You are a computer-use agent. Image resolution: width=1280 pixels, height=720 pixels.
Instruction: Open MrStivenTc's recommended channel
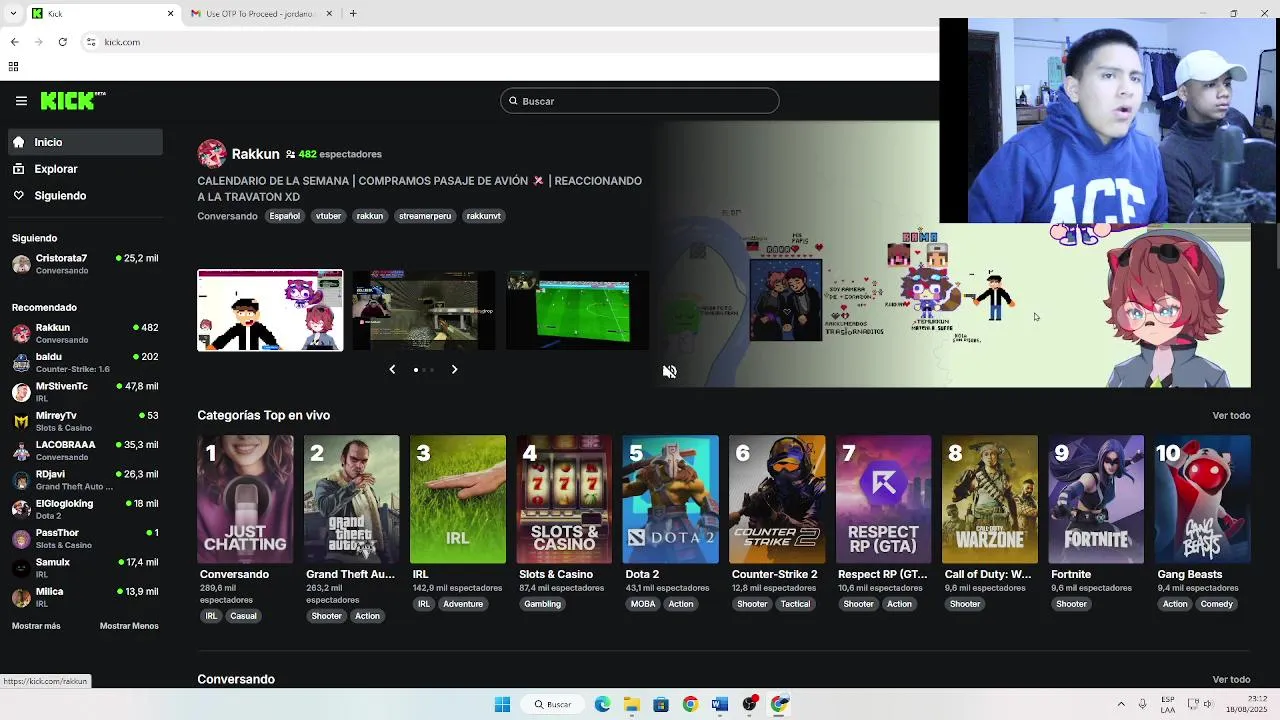85,392
